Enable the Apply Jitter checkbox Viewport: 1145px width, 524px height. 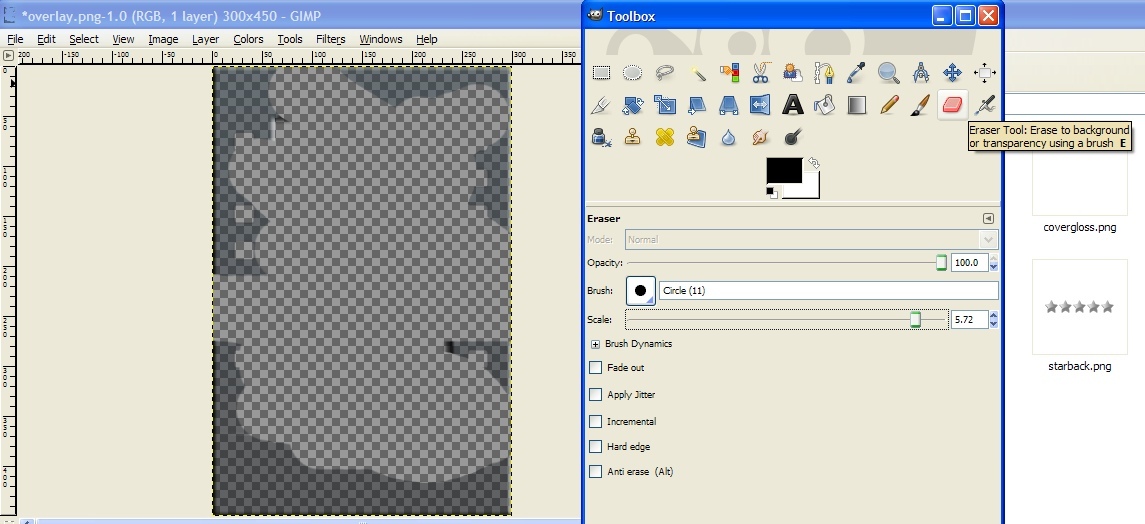tap(596, 395)
